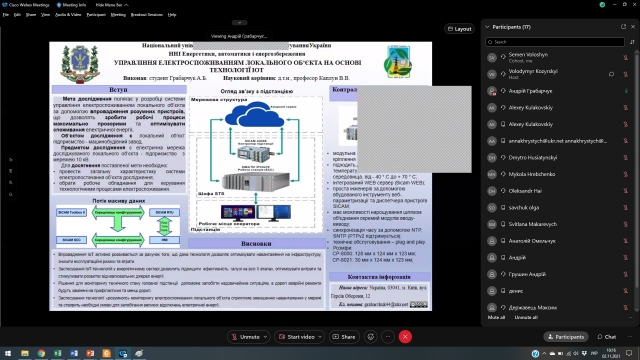Open PowerPoint from the taskbar
The width and height of the screenshot is (640, 360).
point(90,353)
